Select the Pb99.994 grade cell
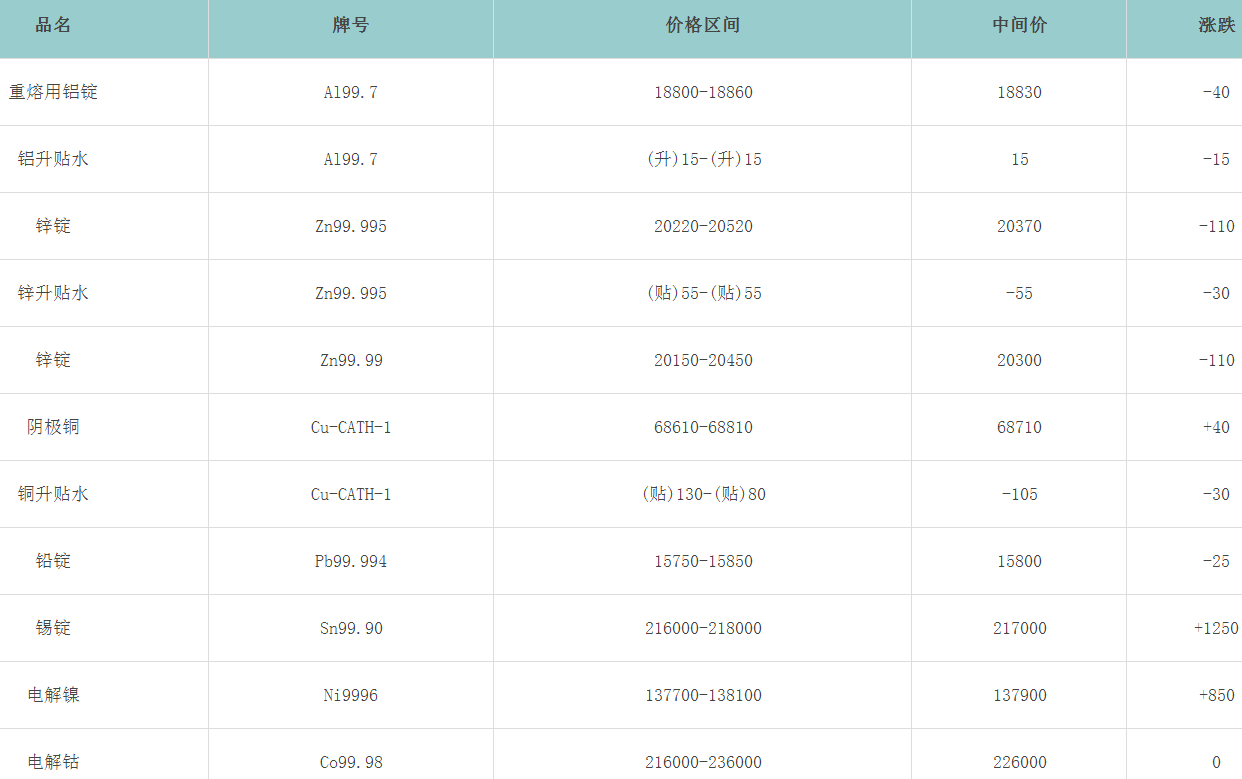 point(351,561)
